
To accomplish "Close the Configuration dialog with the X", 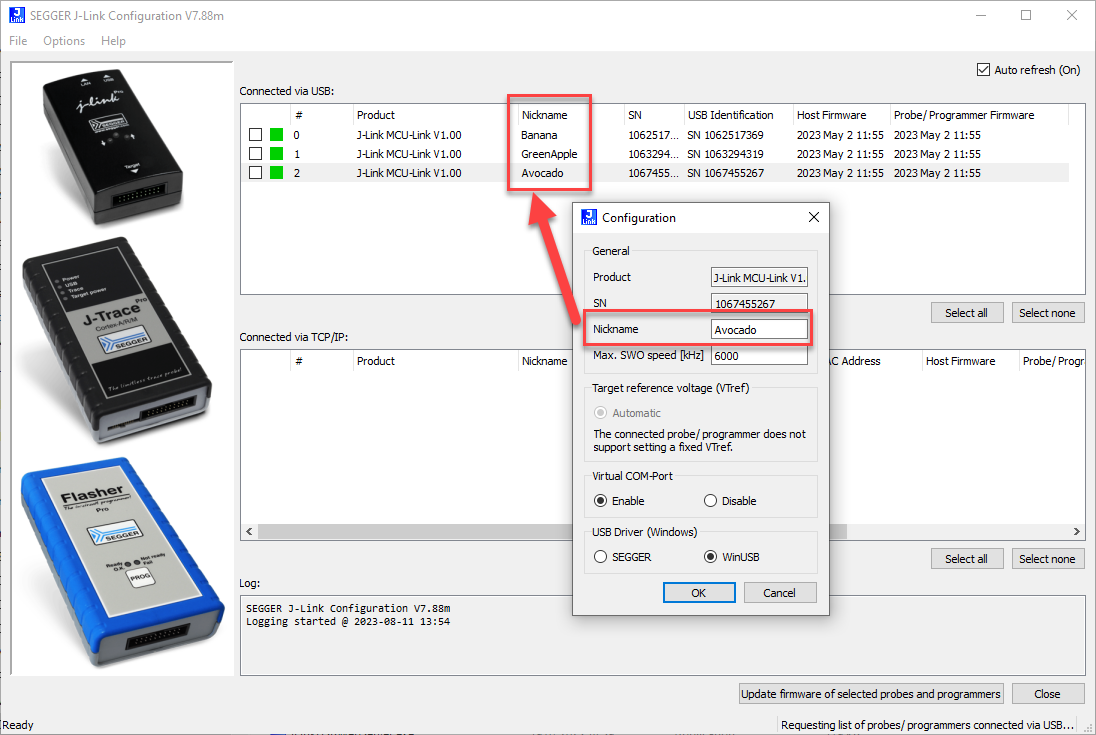I will tap(813, 217).
